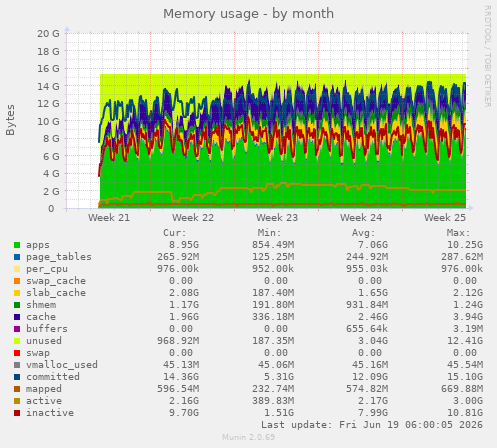Click the 'Bytes' y-axis label

[11, 120]
